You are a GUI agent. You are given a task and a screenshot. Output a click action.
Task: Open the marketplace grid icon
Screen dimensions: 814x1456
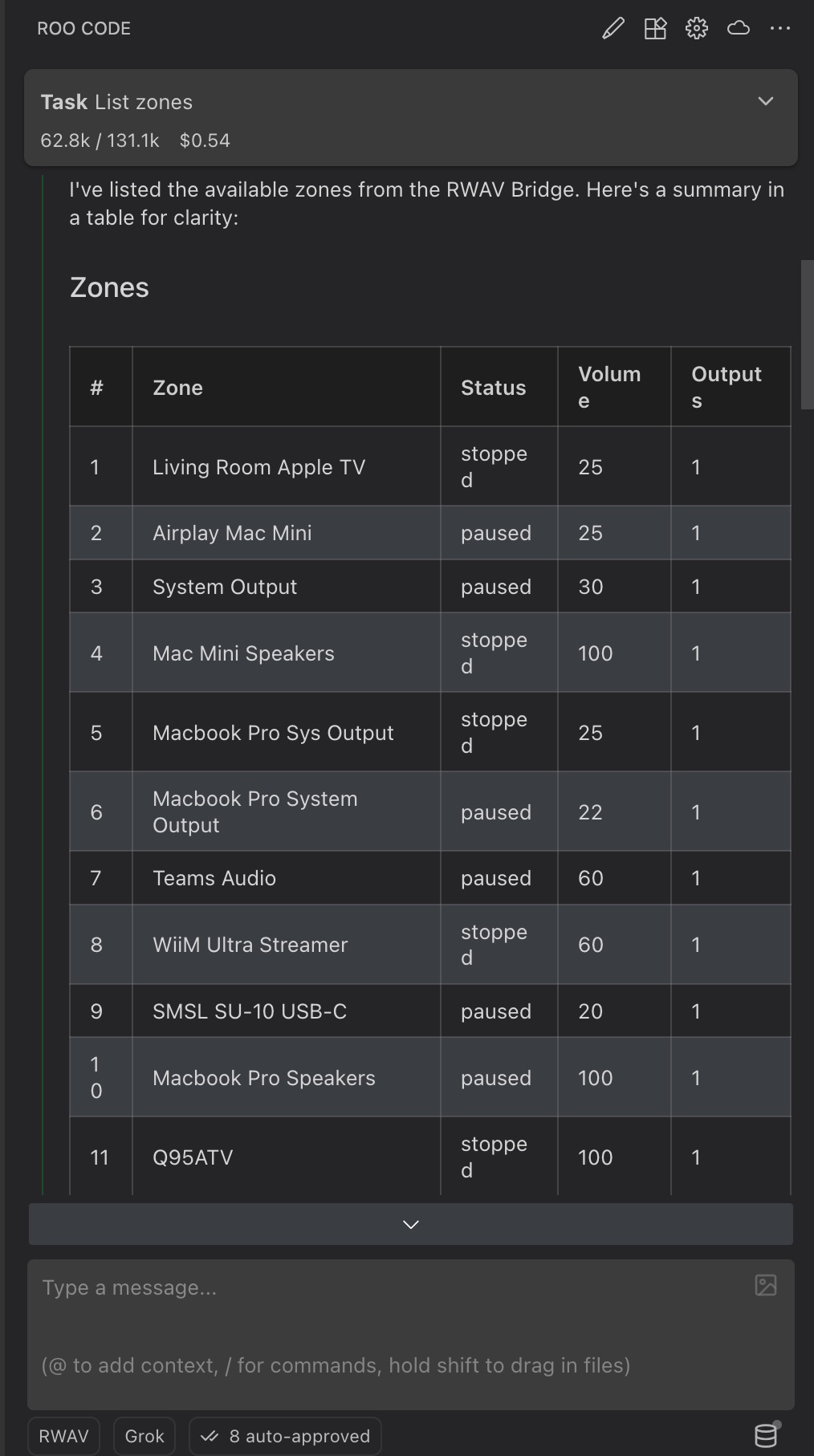(655, 29)
